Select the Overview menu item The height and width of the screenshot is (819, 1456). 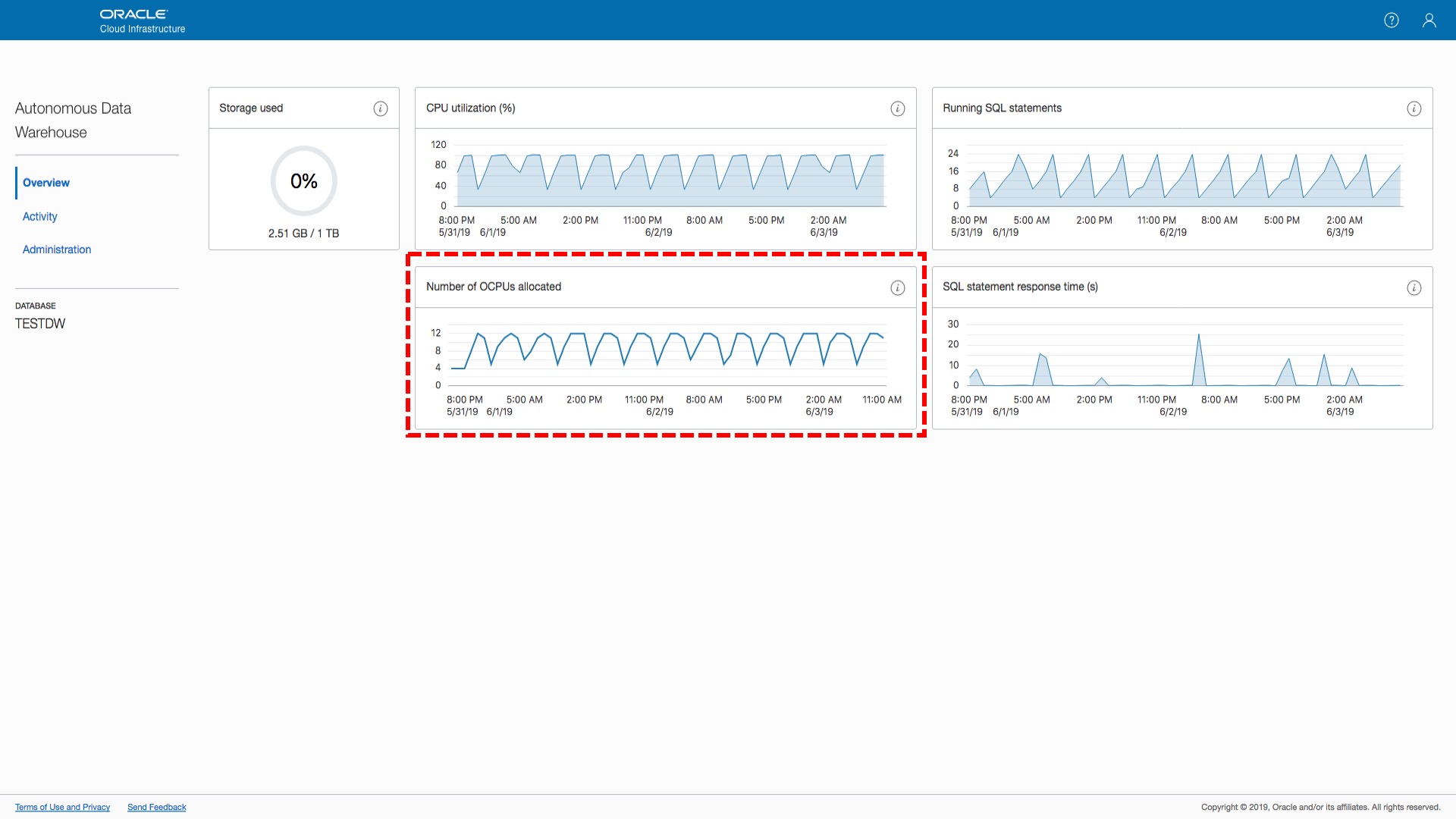click(46, 183)
